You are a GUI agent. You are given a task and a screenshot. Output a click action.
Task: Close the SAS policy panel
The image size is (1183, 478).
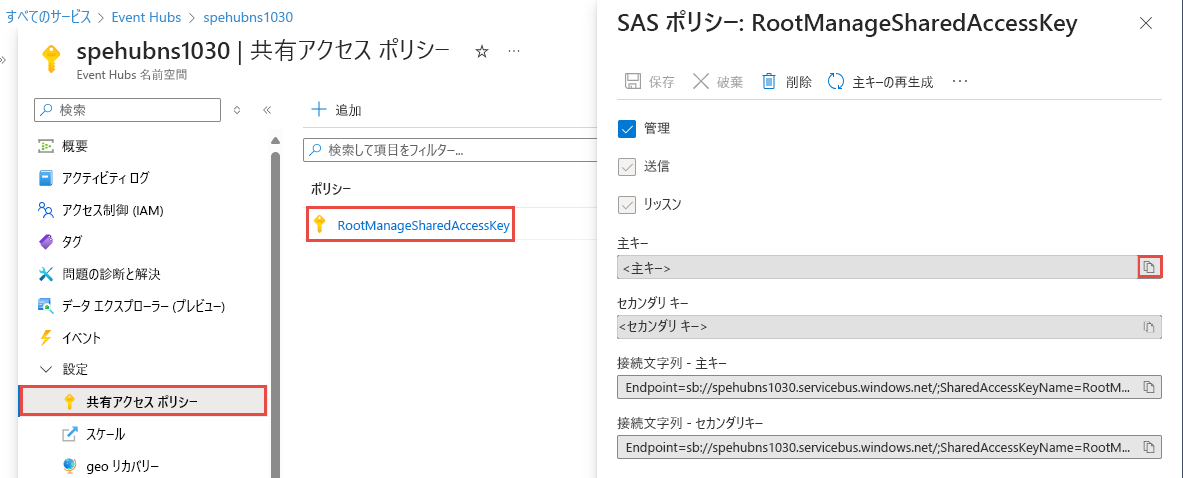pyautogui.click(x=1145, y=23)
